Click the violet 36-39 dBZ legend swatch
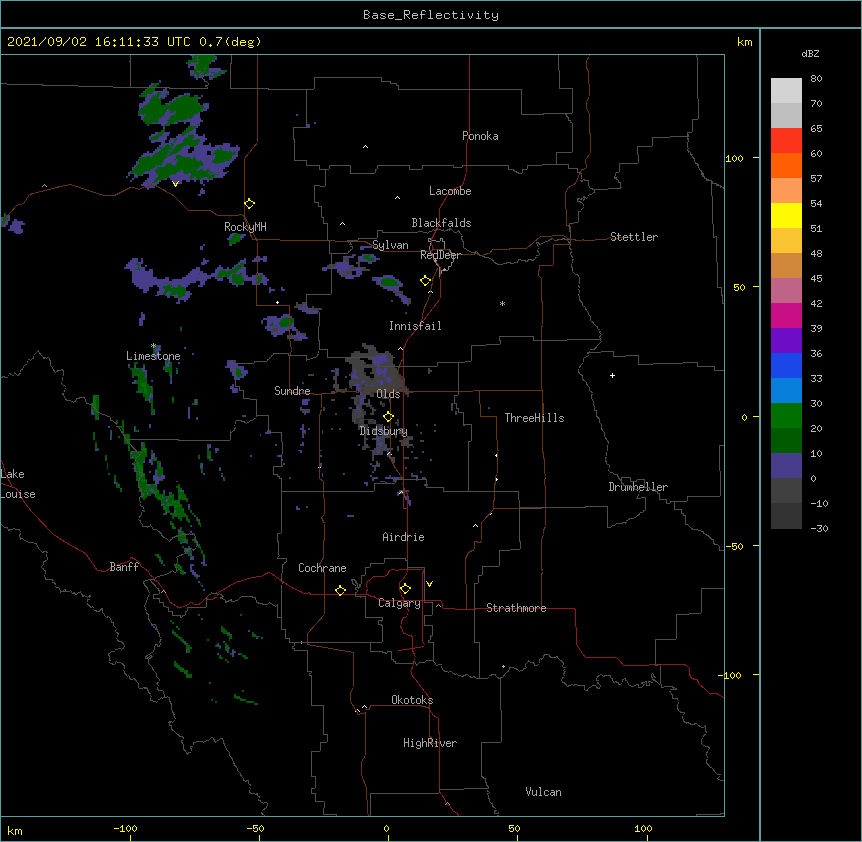Image resolution: width=862 pixels, height=842 pixels. pyautogui.click(x=786, y=341)
